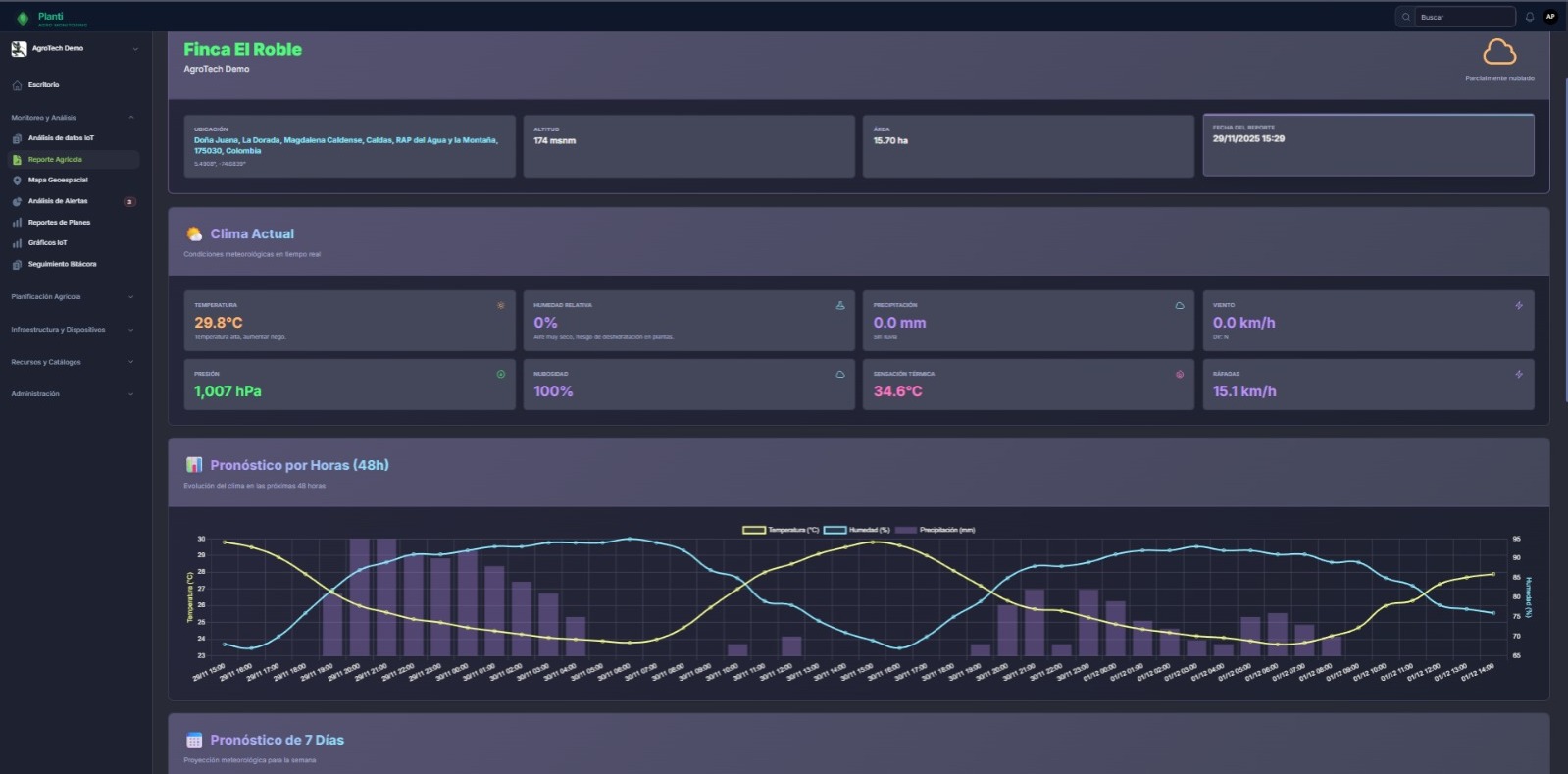
Task: Open Análisis de datos IoT menu item
Action: pos(61,138)
